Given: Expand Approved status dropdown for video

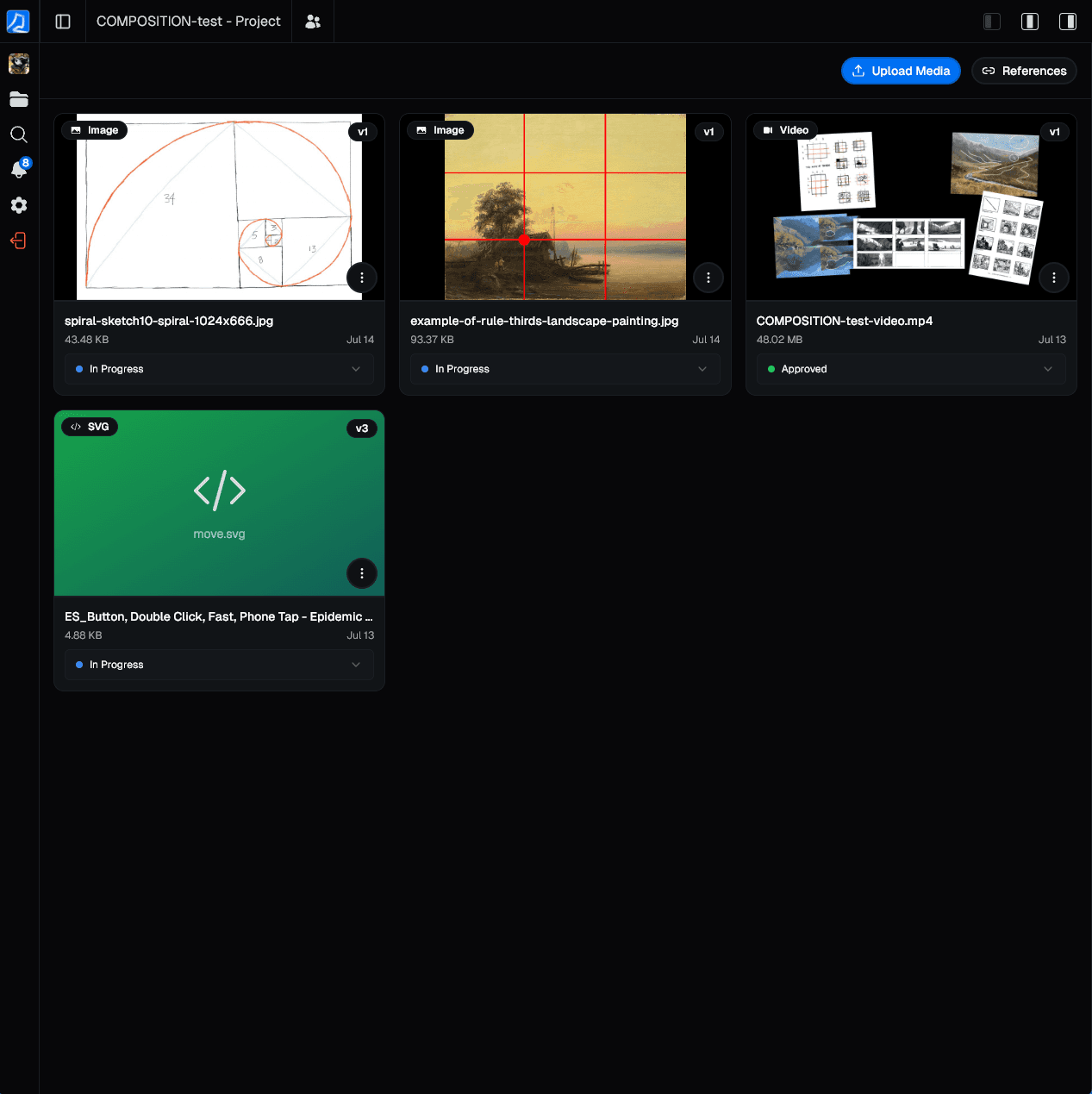Looking at the screenshot, I should click(x=911, y=369).
